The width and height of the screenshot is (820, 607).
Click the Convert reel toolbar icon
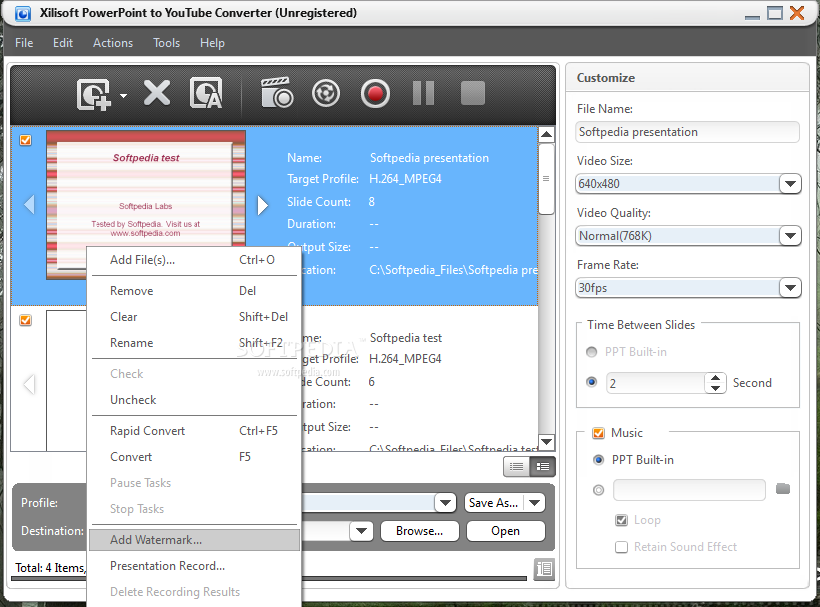[326, 94]
